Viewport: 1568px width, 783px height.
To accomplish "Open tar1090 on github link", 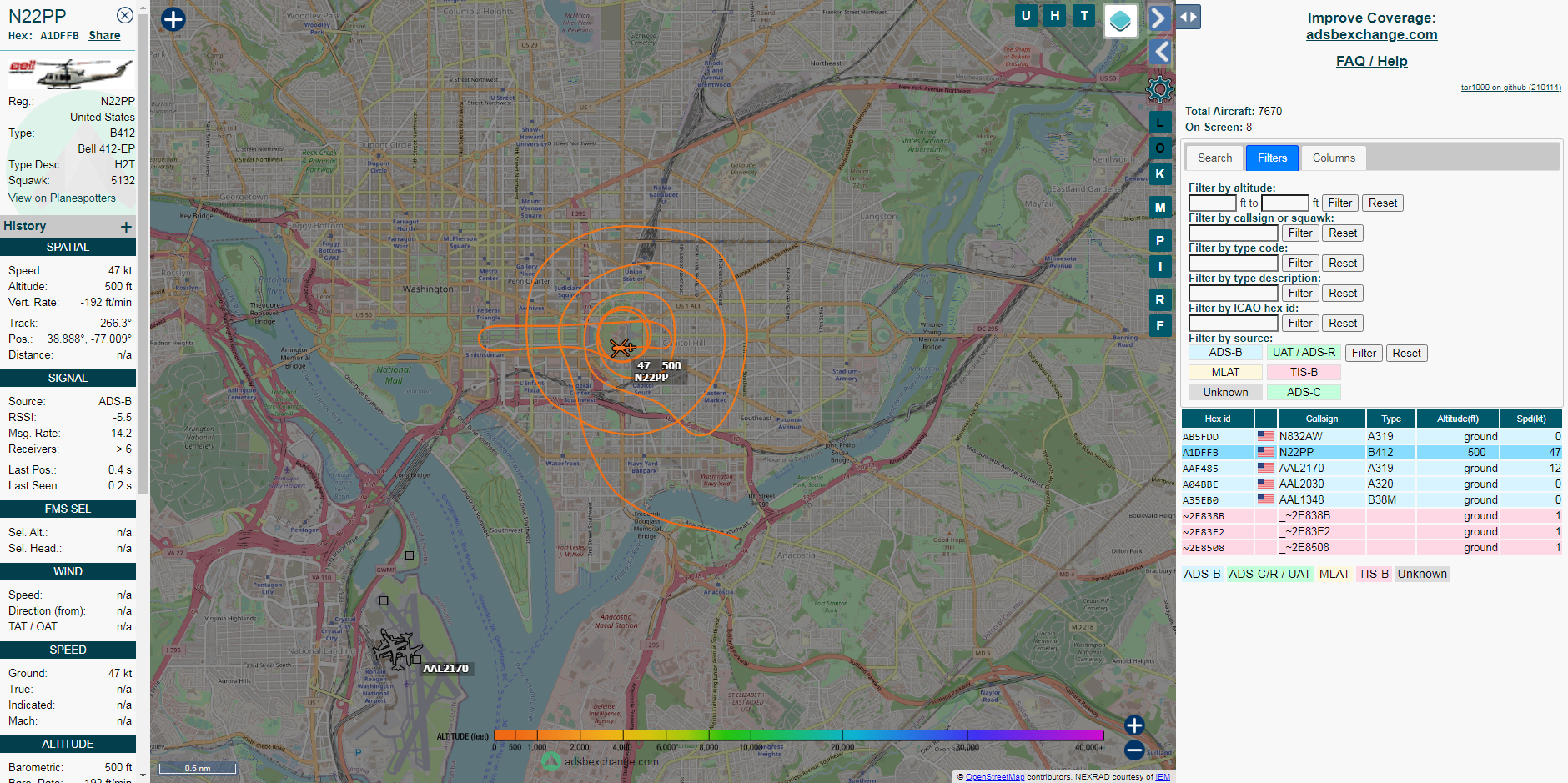I will coord(1510,88).
